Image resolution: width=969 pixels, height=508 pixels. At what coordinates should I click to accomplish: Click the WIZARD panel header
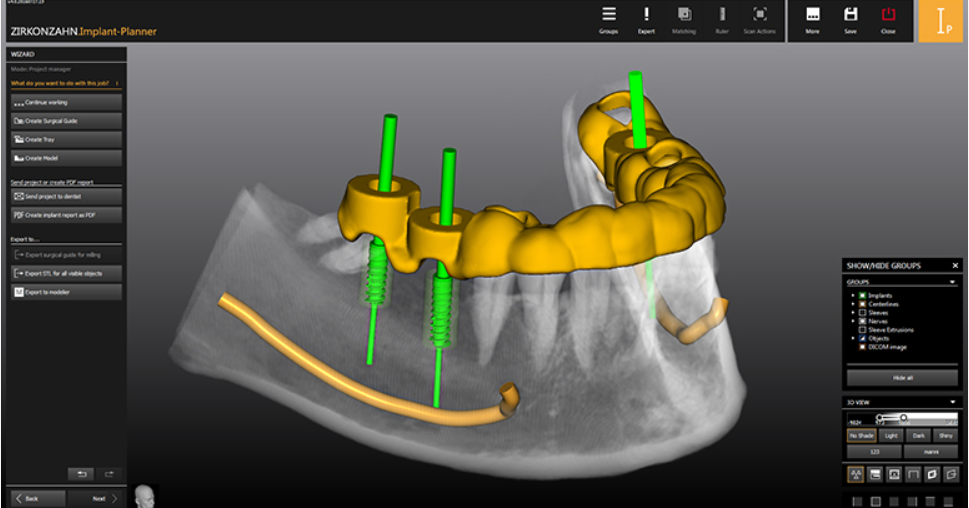(x=66, y=54)
